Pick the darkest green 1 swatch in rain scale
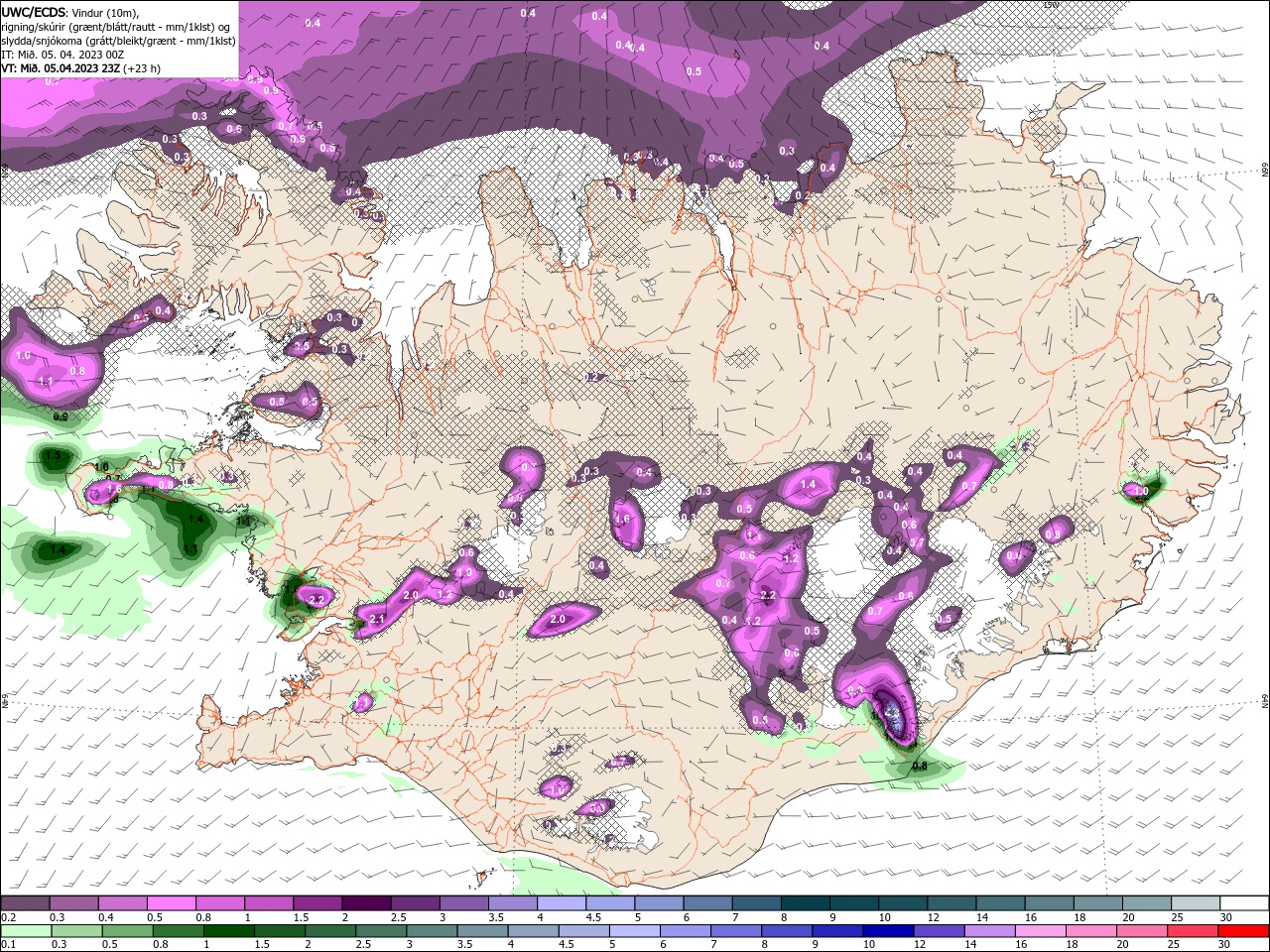The image size is (1270, 952). click(228, 931)
